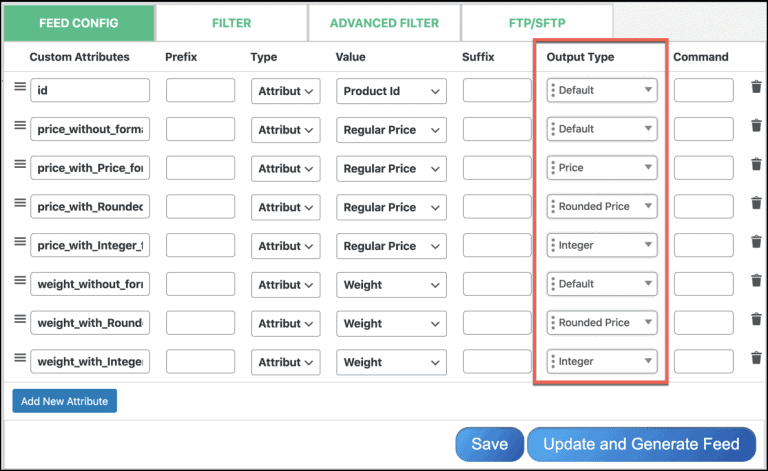The height and width of the screenshot is (471, 768).
Task: Click drag handle of weight_without_format row
Action: 19,282
